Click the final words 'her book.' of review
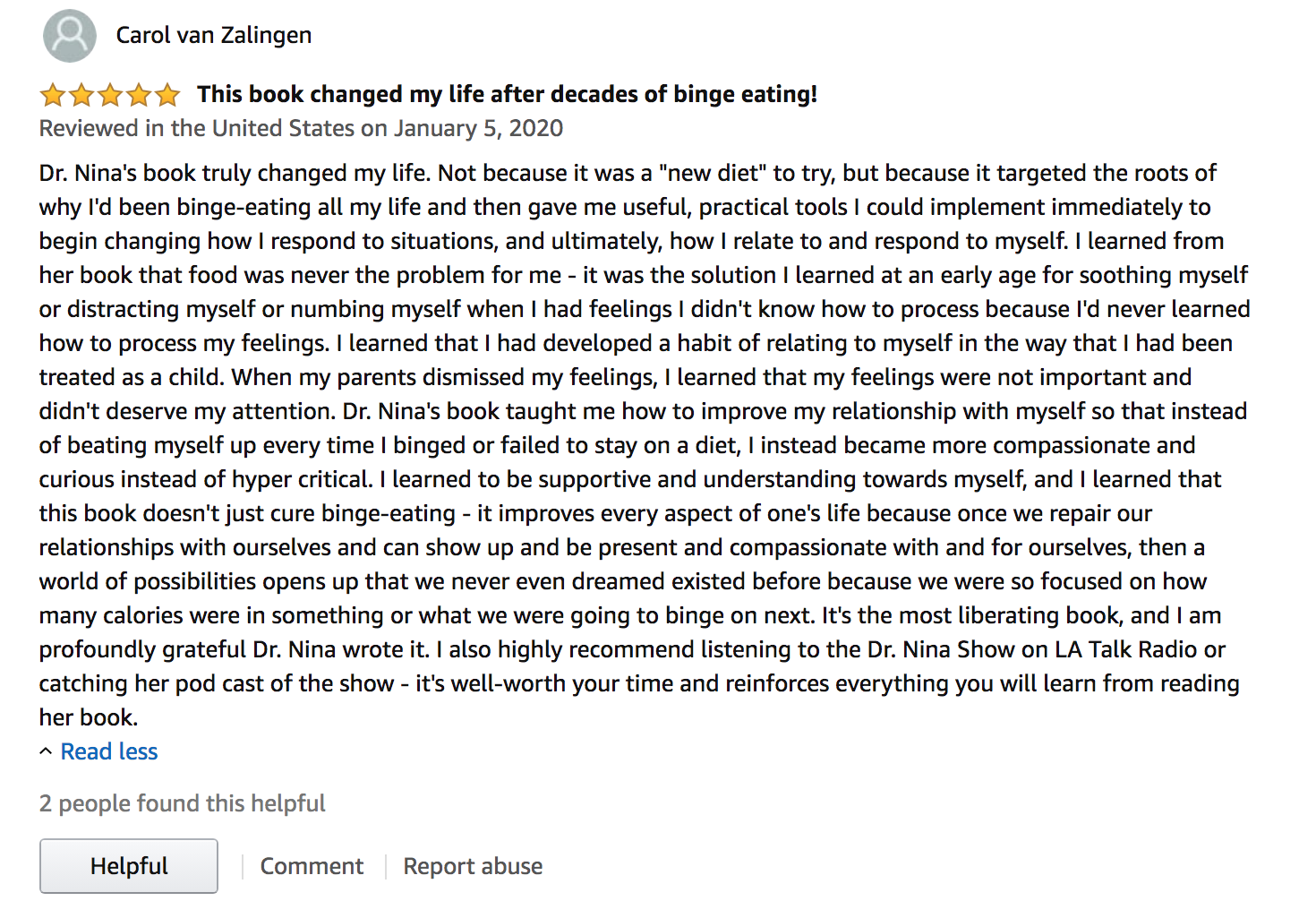Viewport: 1316px width, 901px height. coord(89,717)
